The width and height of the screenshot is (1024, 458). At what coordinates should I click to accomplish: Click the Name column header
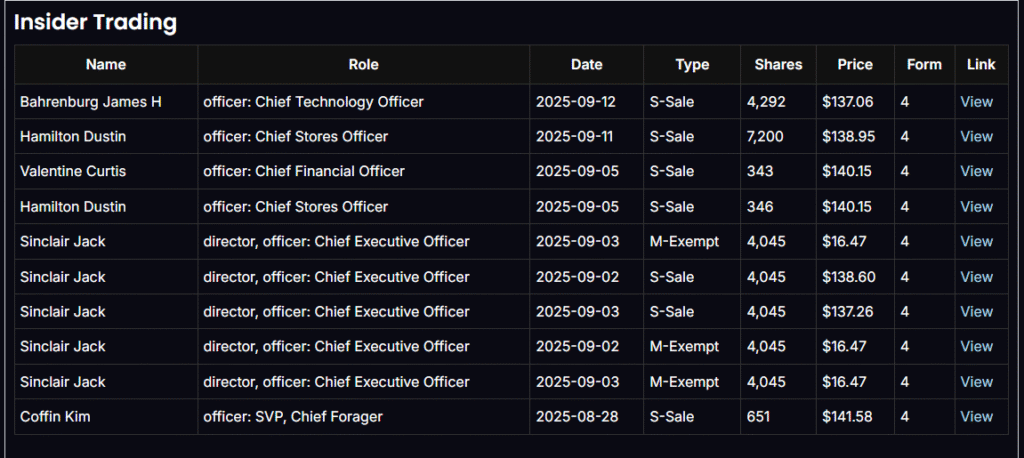point(106,64)
